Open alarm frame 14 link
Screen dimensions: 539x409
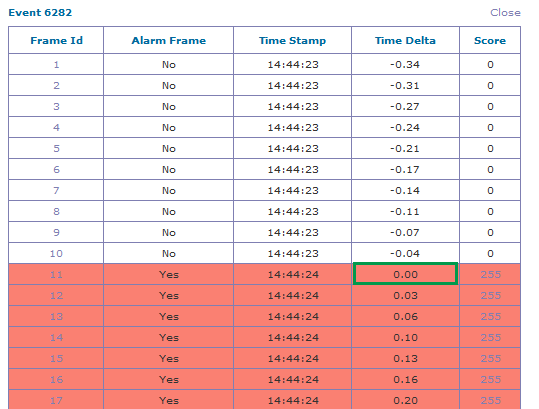click(x=56, y=338)
